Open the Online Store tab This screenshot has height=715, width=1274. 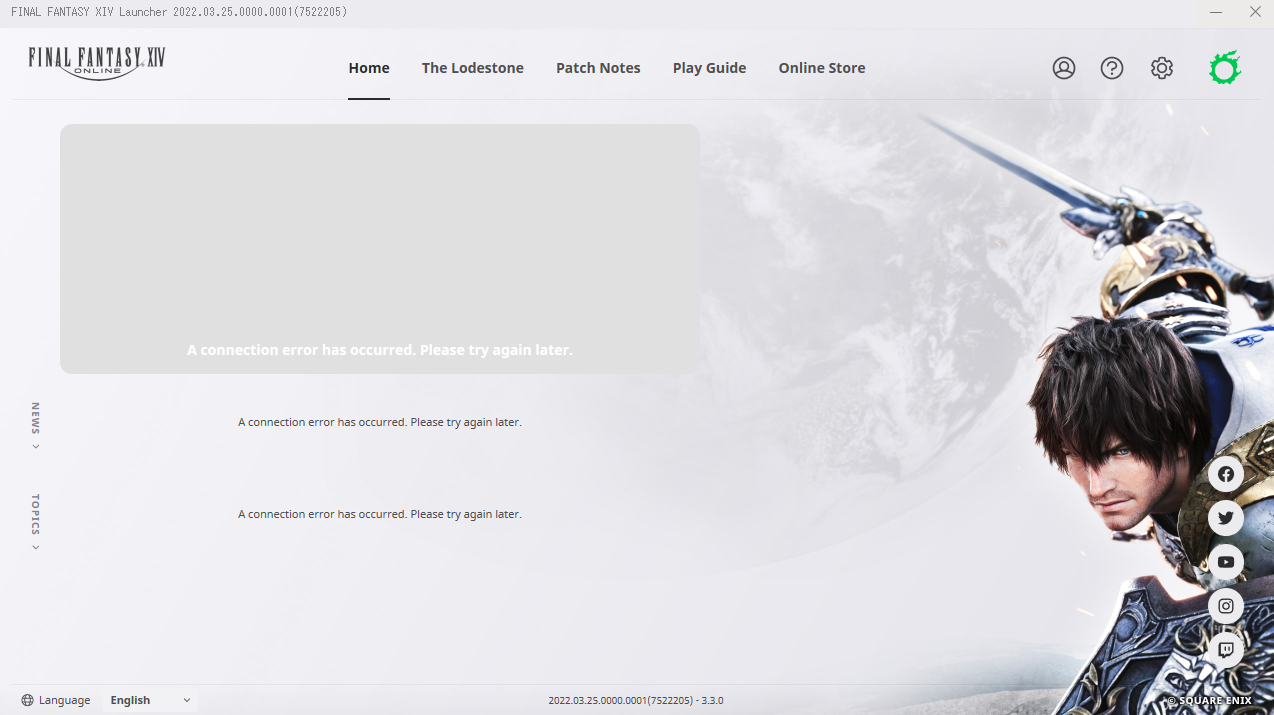pyautogui.click(x=822, y=68)
